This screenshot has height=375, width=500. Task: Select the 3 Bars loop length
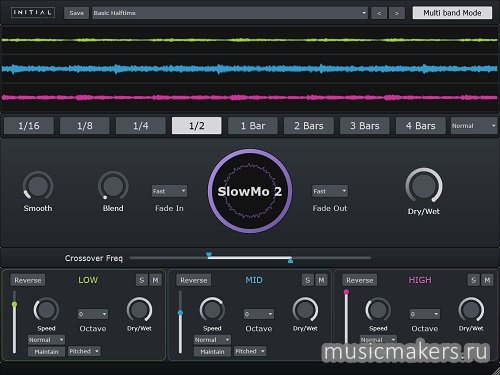pos(365,126)
